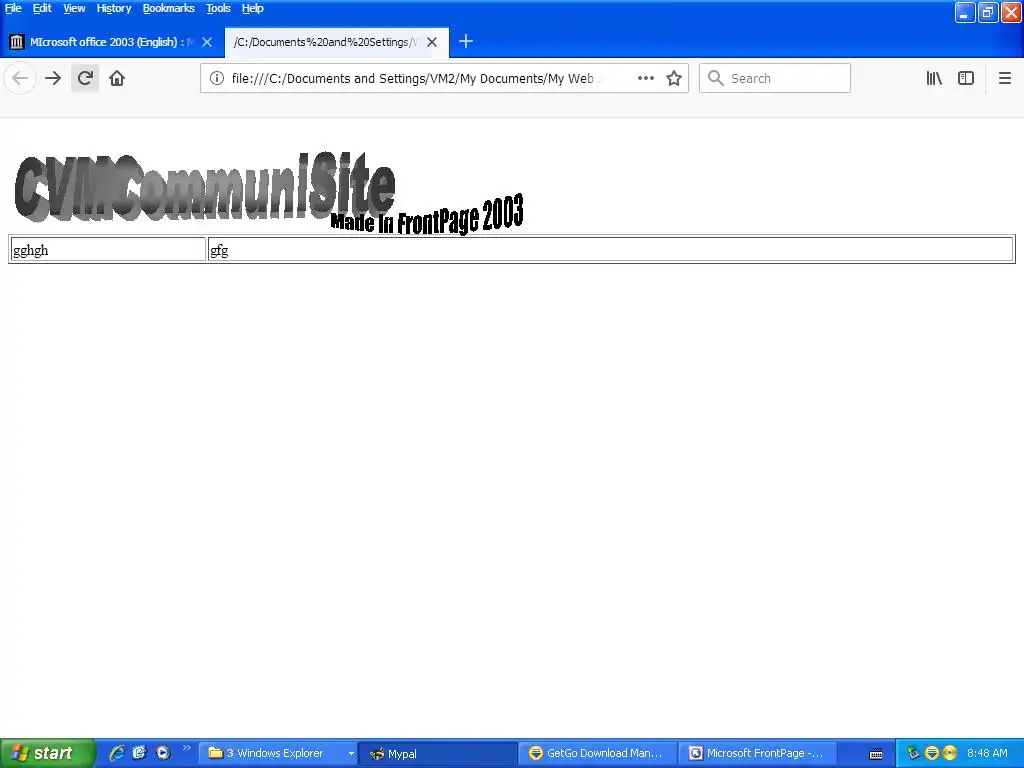Open the Tools menu
Screen dimensions: 1024x768
point(218,8)
